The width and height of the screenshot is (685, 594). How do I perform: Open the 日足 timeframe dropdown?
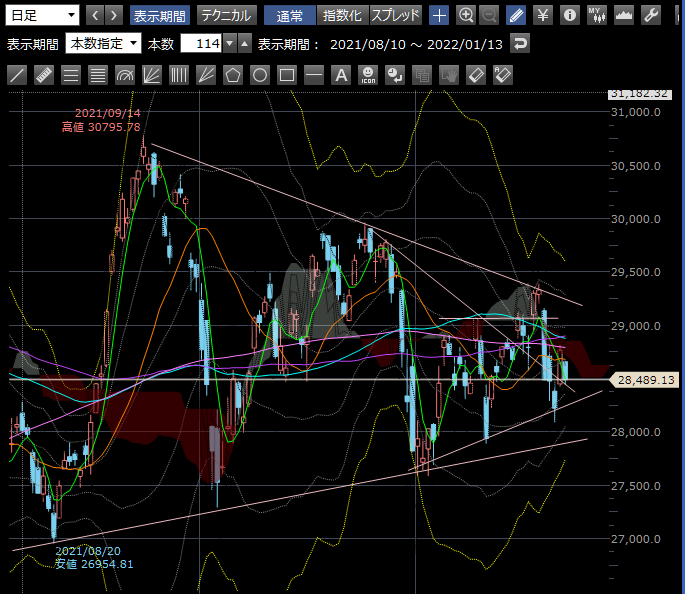pyautogui.click(x=42, y=15)
